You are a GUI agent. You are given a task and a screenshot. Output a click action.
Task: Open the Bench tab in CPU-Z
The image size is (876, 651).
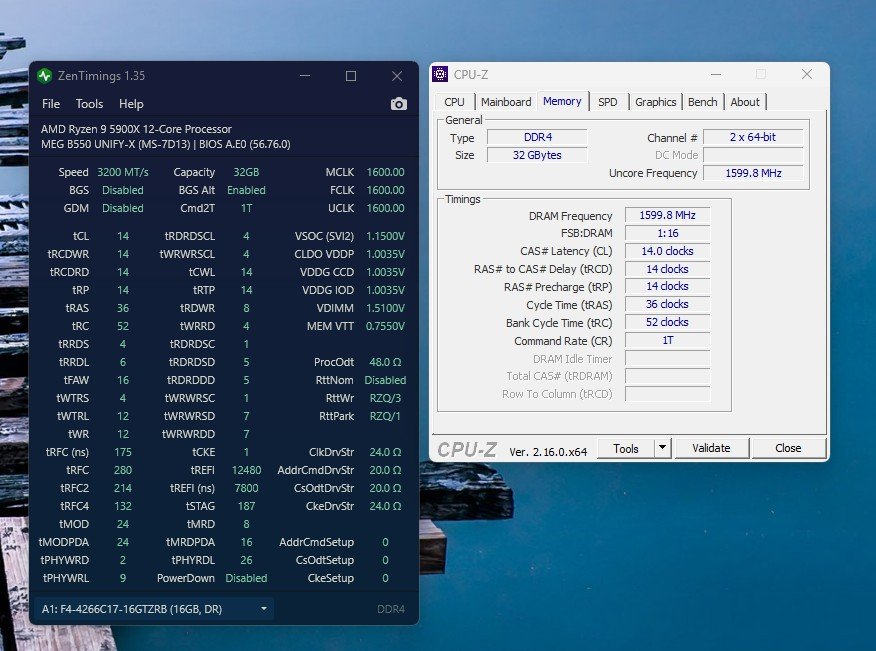(x=702, y=102)
